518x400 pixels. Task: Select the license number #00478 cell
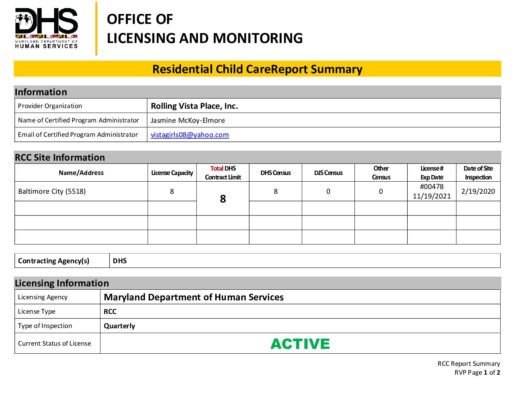tap(432, 187)
